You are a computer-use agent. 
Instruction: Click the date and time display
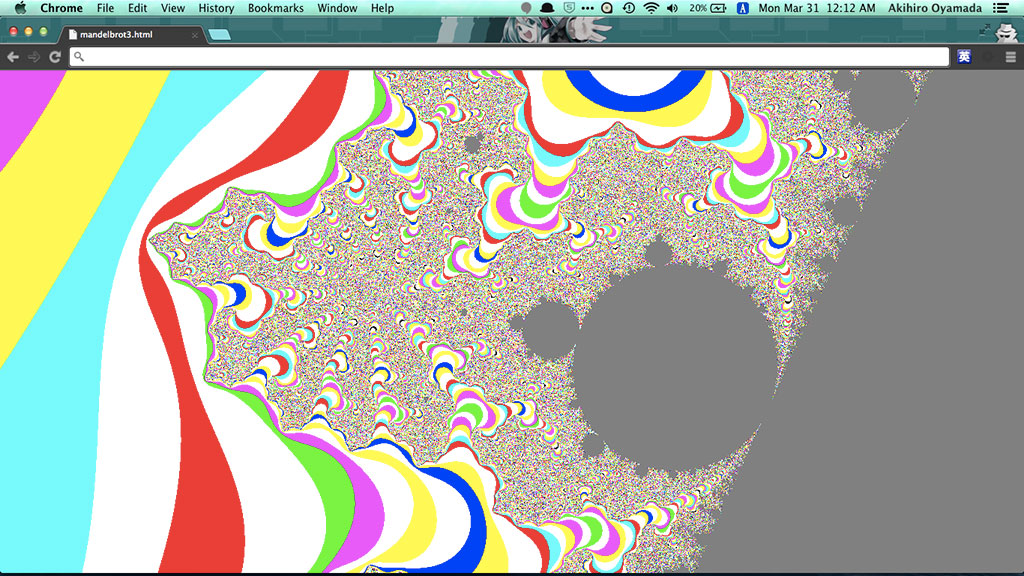pos(817,8)
